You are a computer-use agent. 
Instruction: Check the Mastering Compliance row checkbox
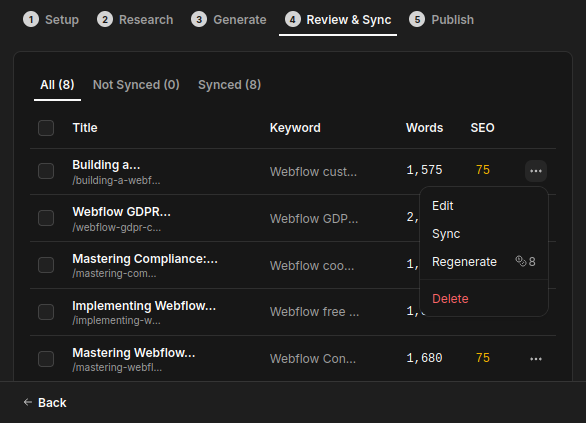point(46,265)
